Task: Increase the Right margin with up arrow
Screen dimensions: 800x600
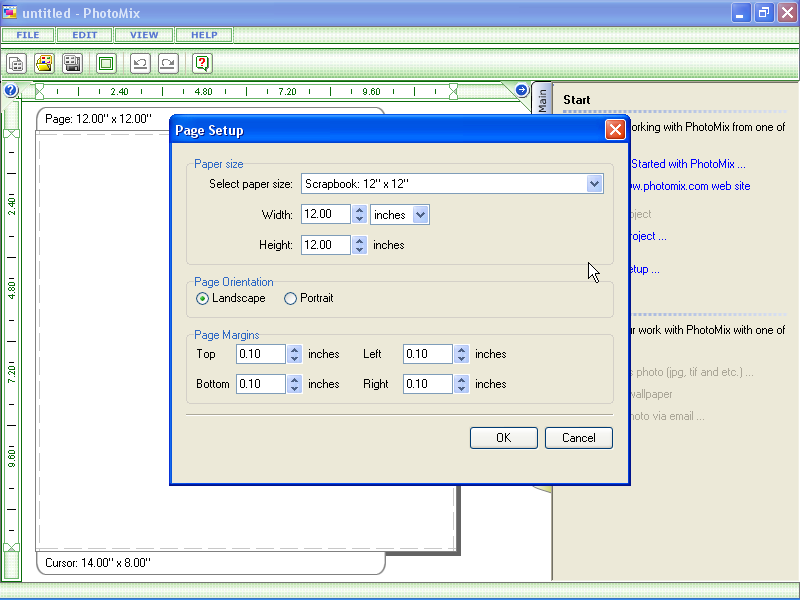Action: pos(462,380)
